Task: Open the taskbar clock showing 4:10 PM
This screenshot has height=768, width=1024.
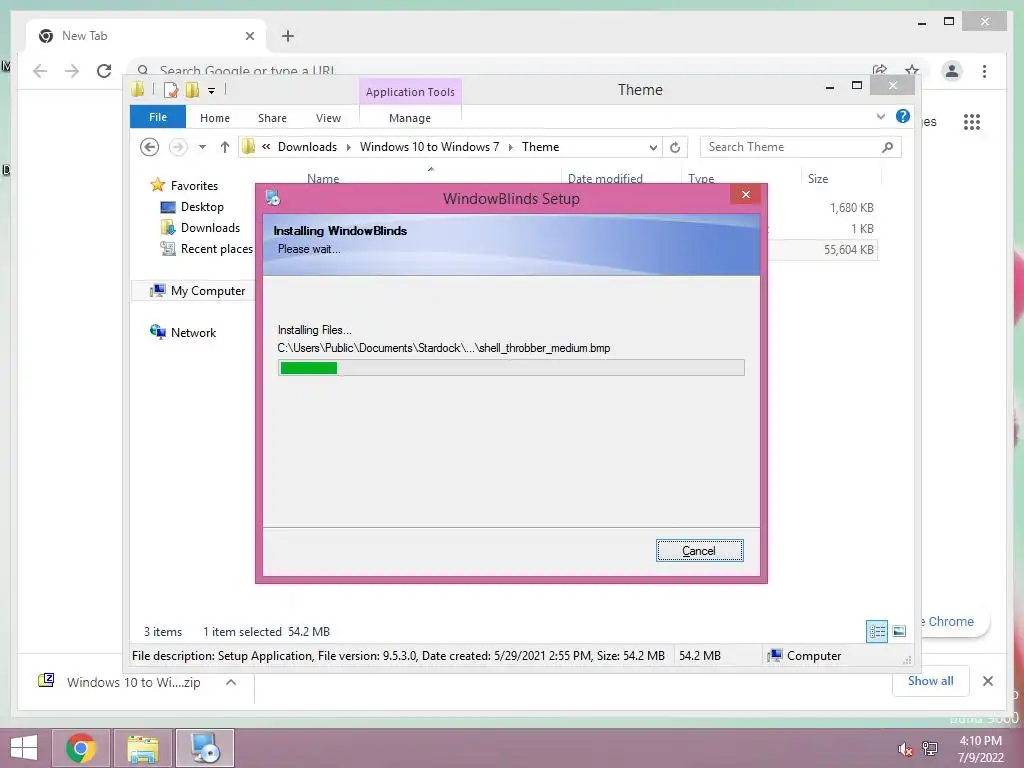Action: pos(980,749)
